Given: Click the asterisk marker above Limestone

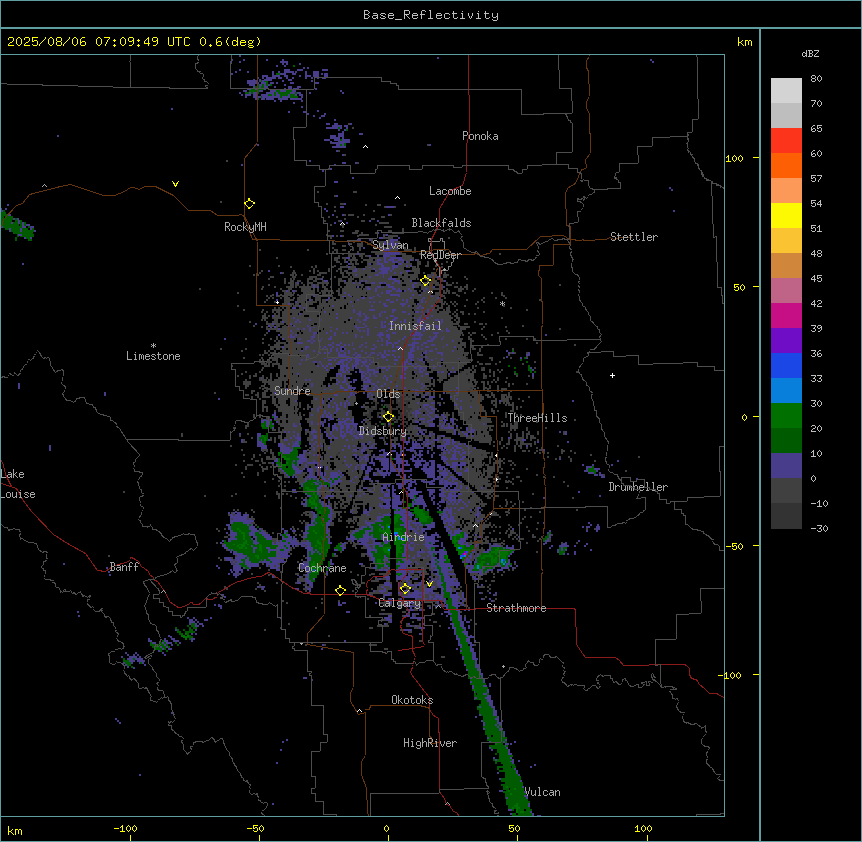Looking at the screenshot, I should (153, 346).
